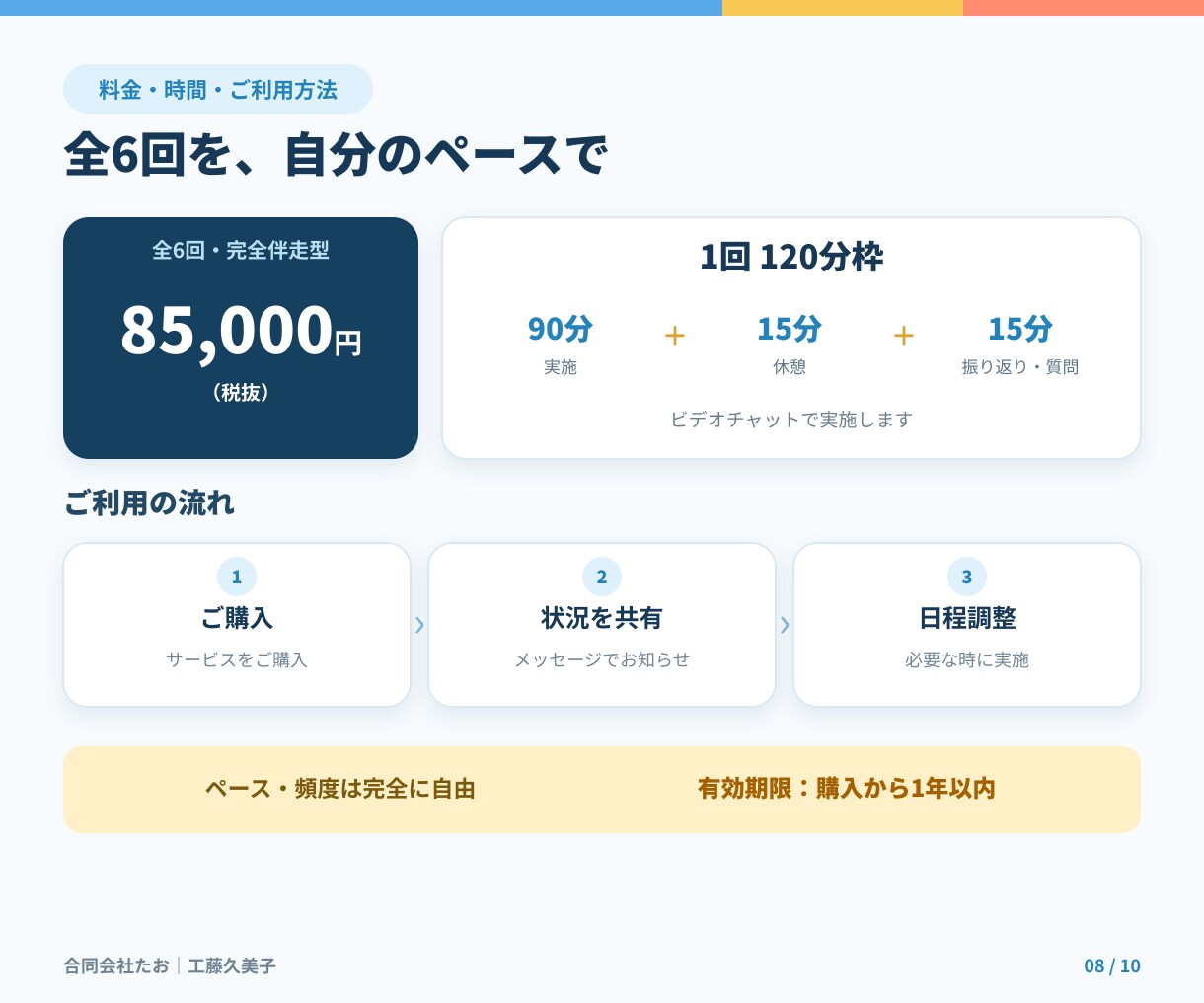Click サービスをご購入 description
This screenshot has width=1204, height=1003.
coord(237,659)
